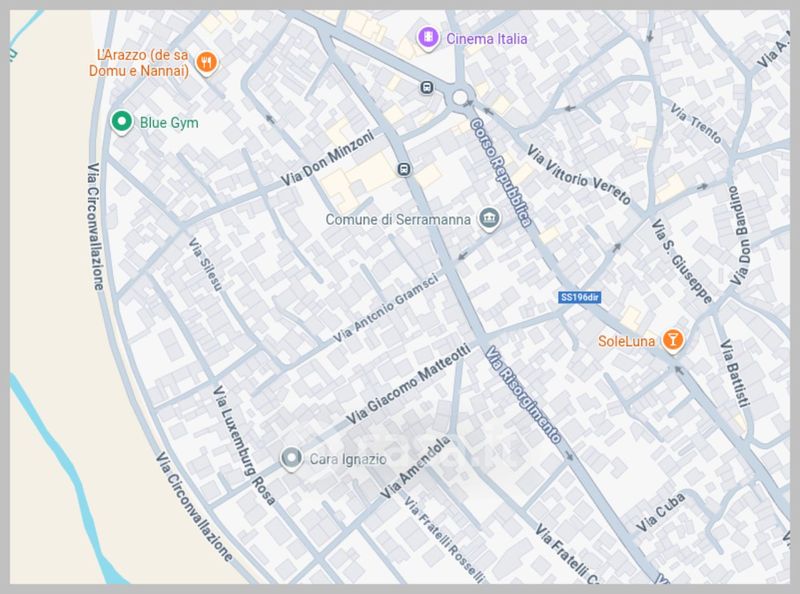Select the Via Battisti road label
800x594 pixels.
coord(733,374)
